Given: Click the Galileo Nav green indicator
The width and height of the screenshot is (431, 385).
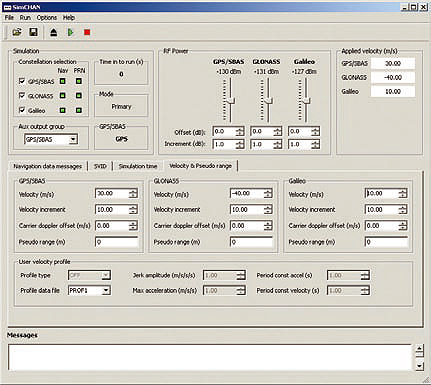Looking at the screenshot, I should click(x=62, y=110).
